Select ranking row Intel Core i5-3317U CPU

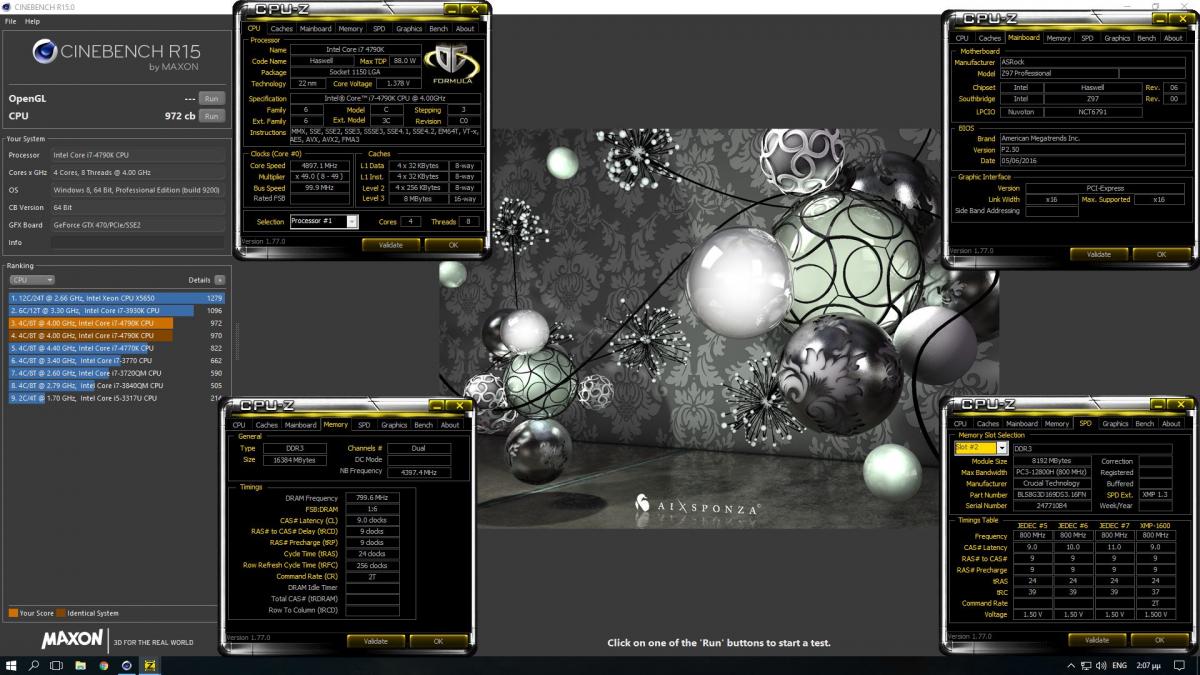tap(116, 398)
